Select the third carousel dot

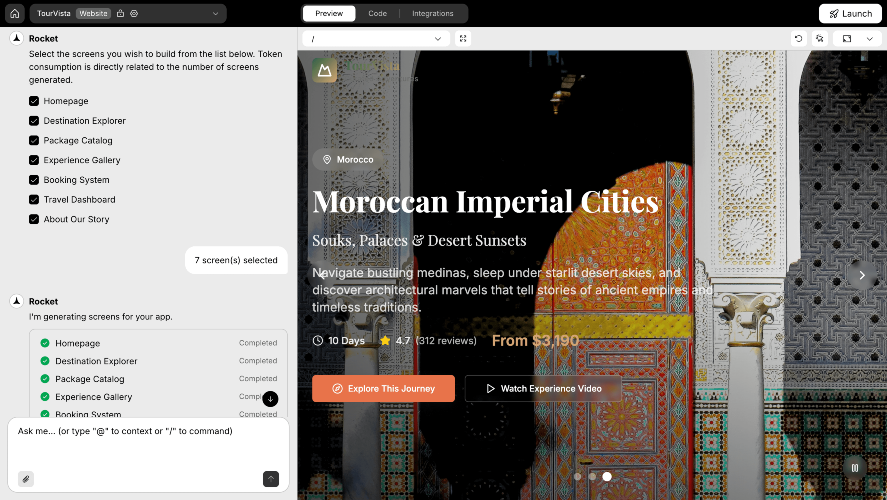(607, 477)
